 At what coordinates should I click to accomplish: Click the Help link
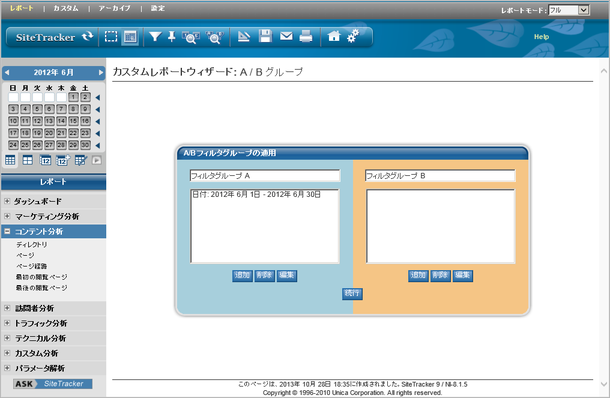(541, 37)
